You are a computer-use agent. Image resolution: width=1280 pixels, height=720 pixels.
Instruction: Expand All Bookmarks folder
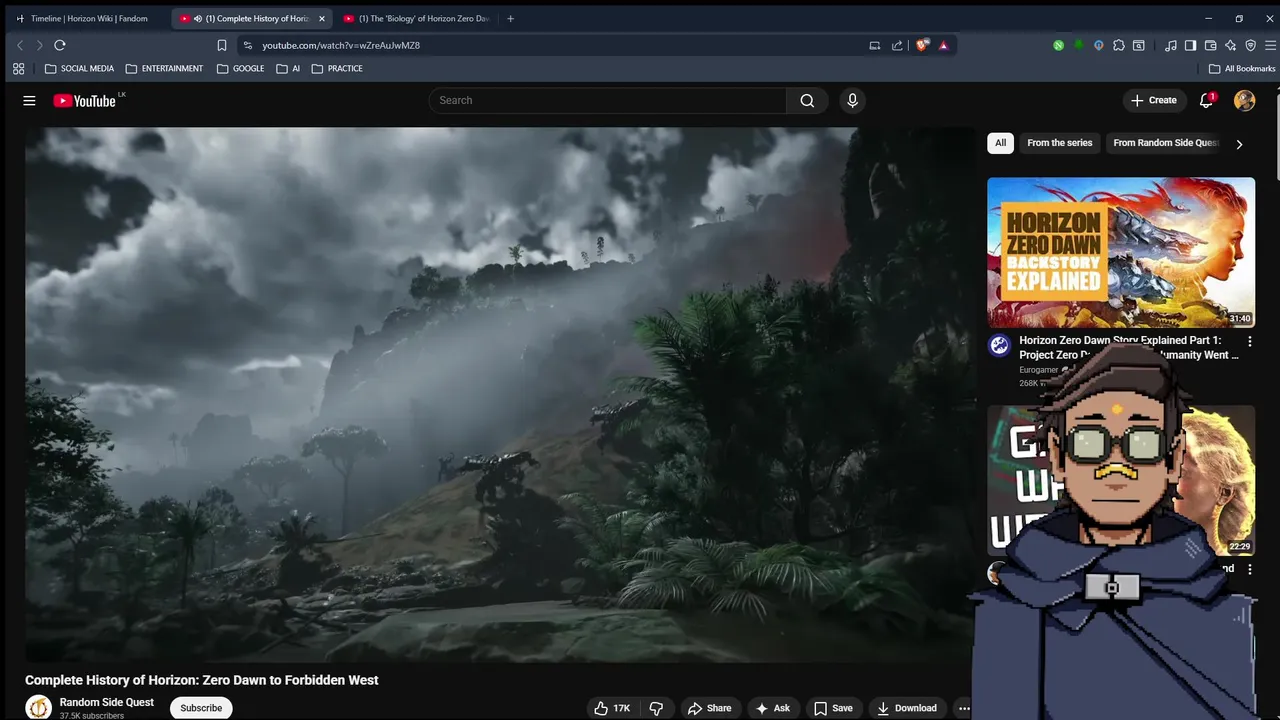point(1242,69)
